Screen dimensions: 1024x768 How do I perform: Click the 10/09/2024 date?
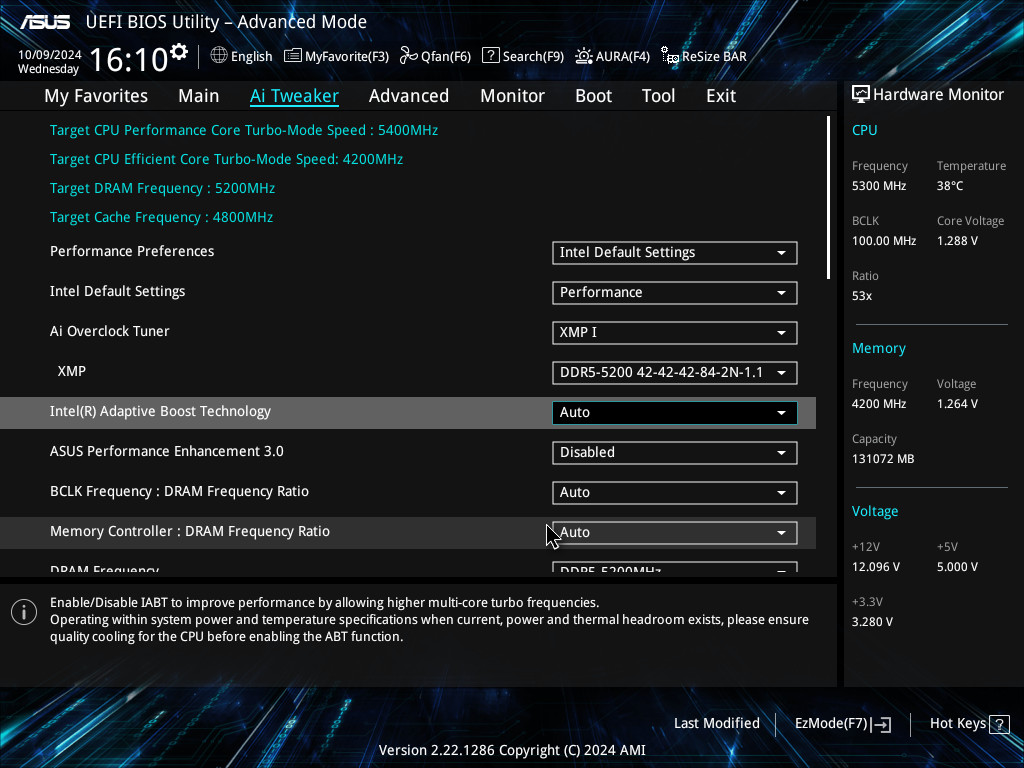(50, 54)
